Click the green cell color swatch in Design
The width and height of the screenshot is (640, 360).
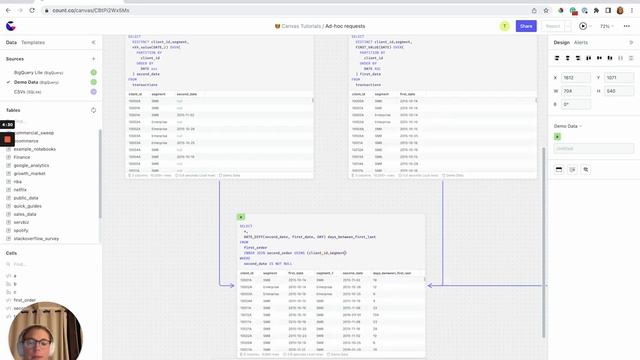[x=558, y=137]
